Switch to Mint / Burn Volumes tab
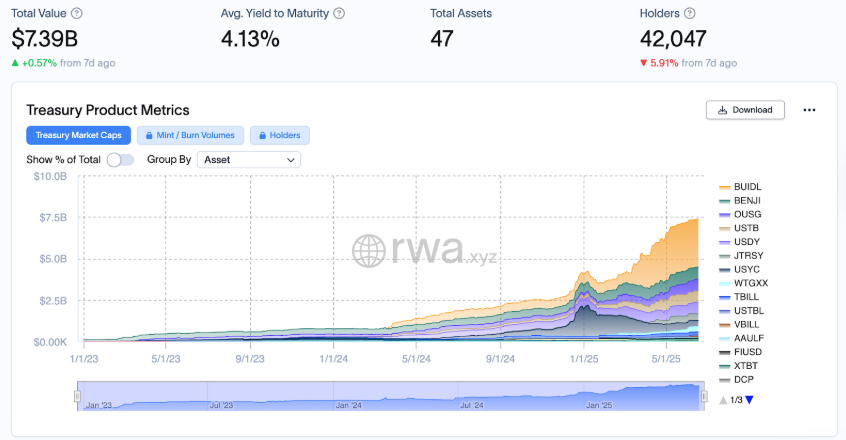Viewport: 846px width, 440px height. pyautogui.click(x=190, y=135)
